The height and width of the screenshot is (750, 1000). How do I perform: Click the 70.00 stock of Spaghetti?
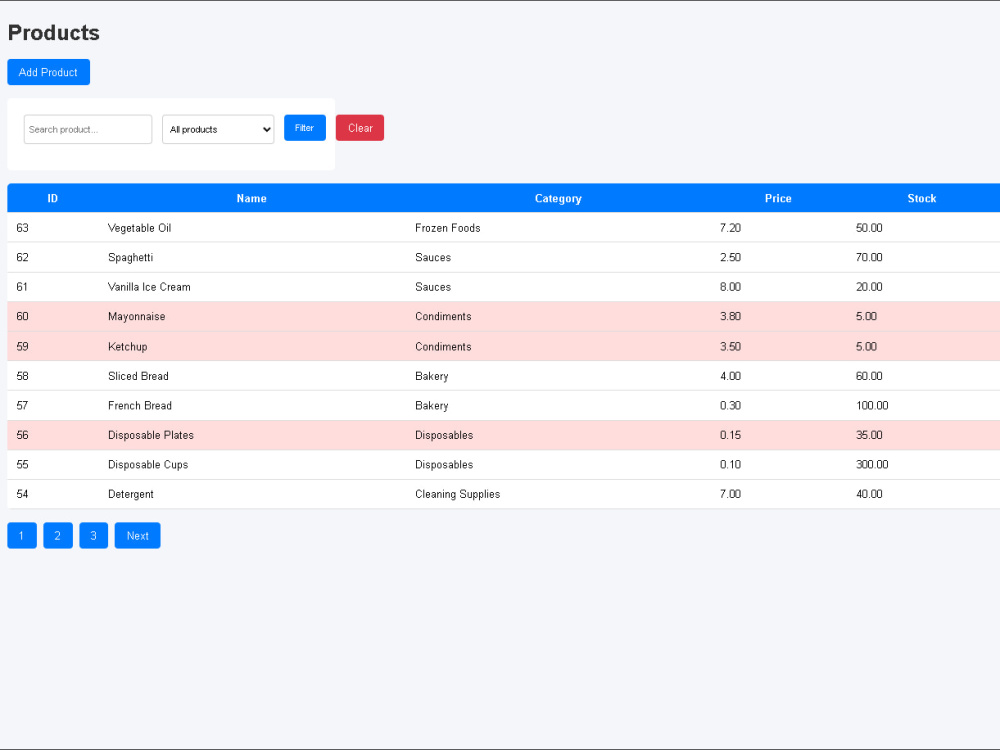[869, 257]
